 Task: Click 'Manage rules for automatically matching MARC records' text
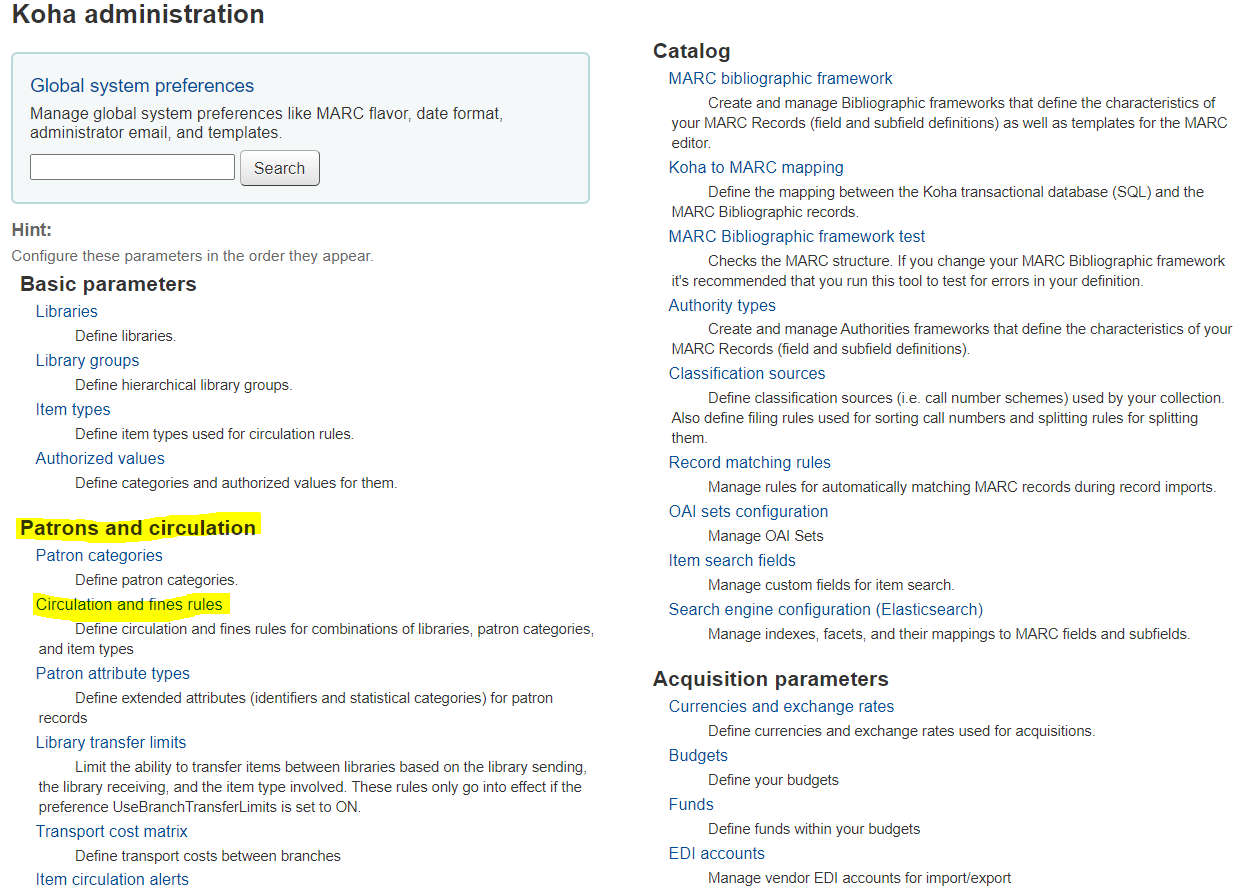962,487
